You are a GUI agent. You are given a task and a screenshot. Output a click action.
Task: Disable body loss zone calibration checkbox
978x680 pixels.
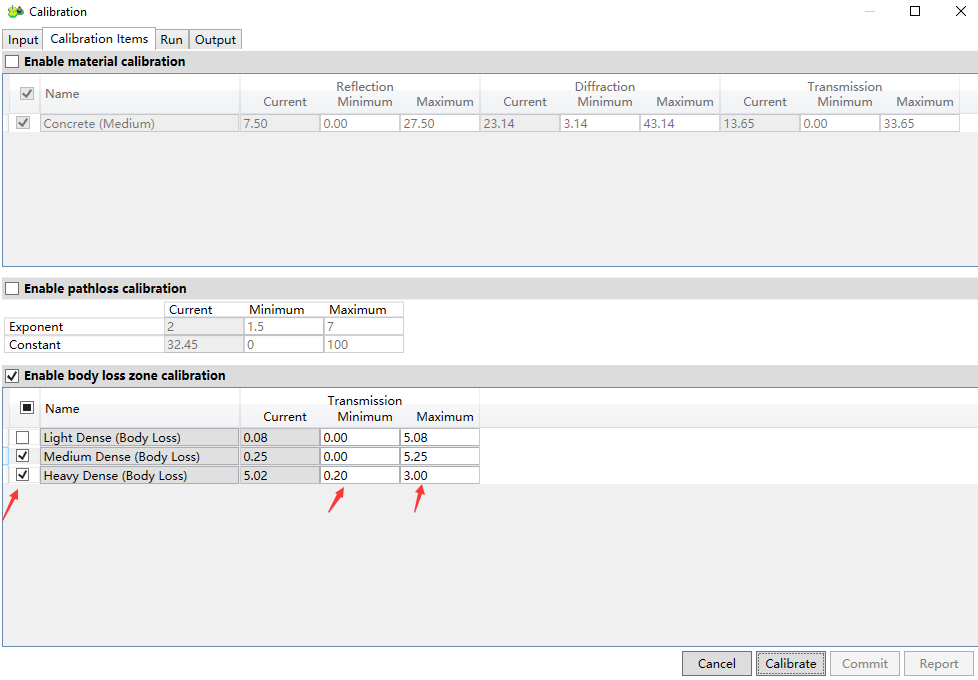tap(12, 376)
